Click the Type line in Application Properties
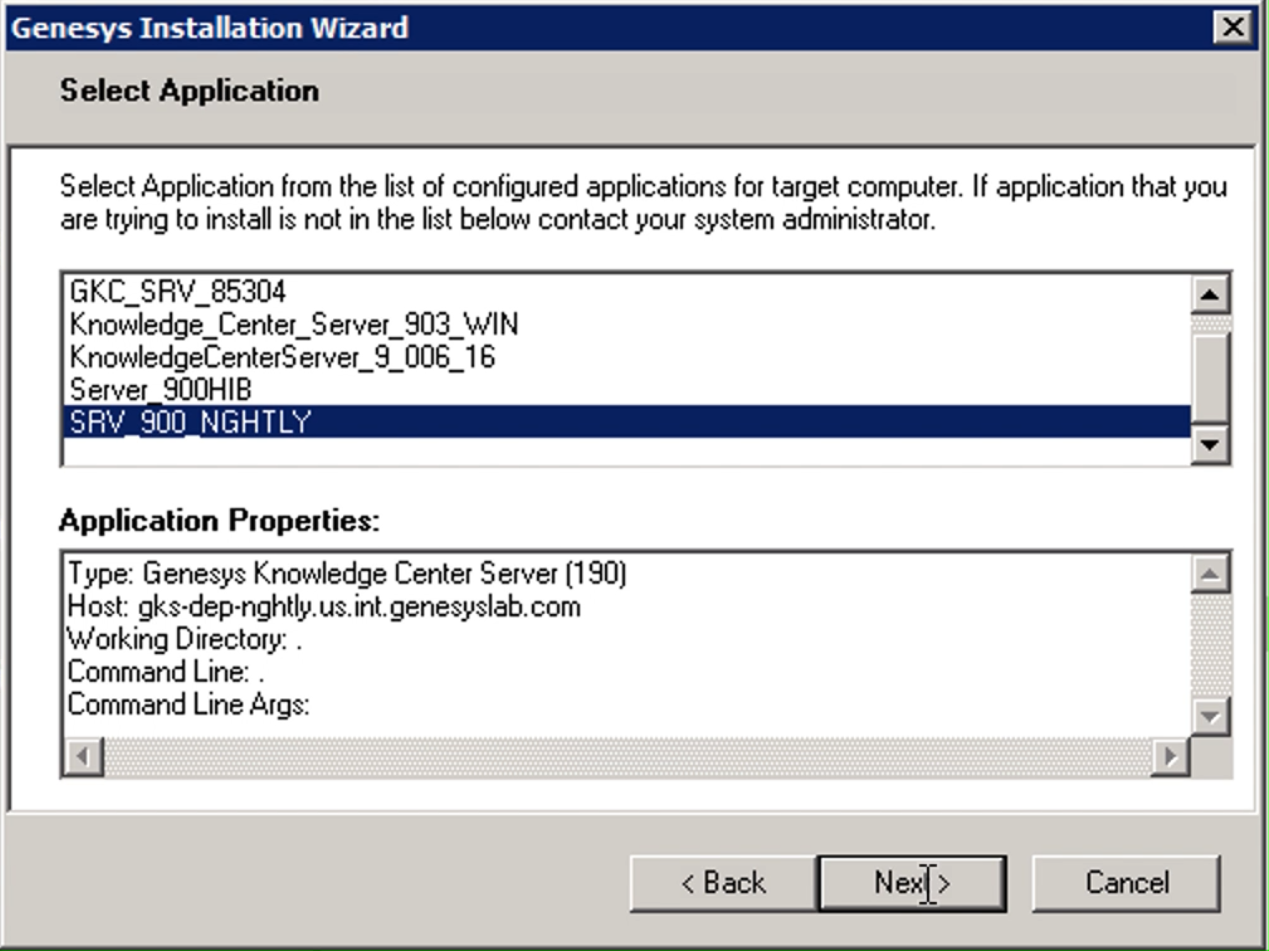The width and height of the screenshot is (1269, 951). 346,574
